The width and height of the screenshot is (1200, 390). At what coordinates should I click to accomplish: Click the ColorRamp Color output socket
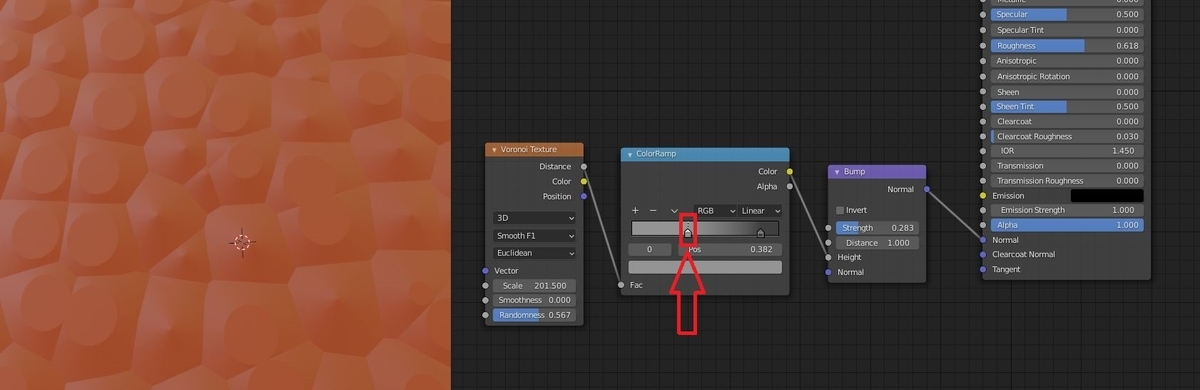click(x=790, y=171)
